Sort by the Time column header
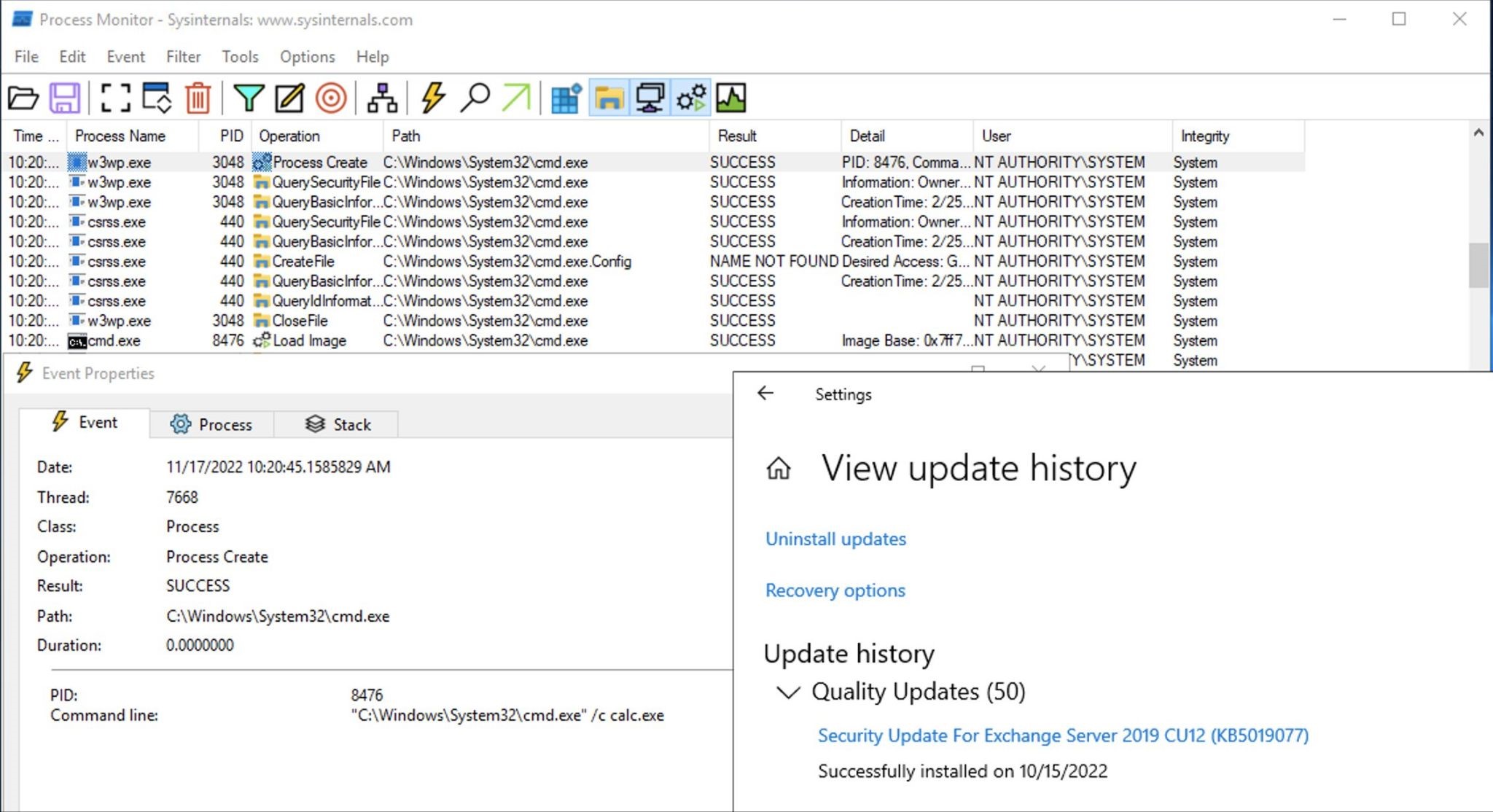This screenshot has width=1493, height=812. tap(35, 136)
